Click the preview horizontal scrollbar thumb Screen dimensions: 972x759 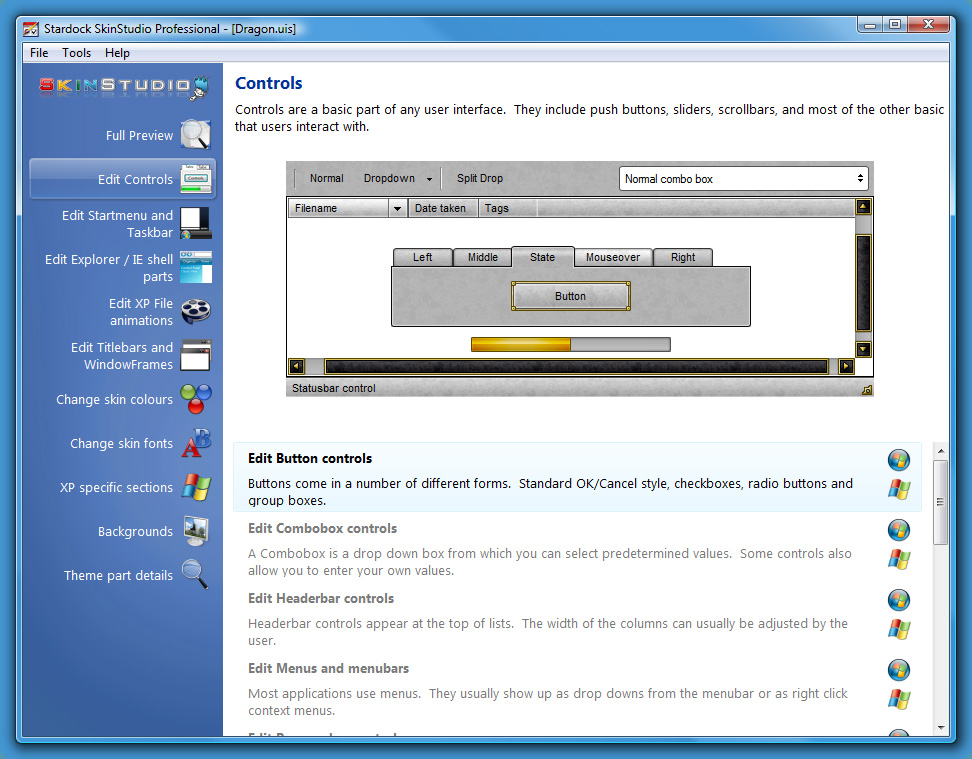pyautogui.click(x=577, y=366)
